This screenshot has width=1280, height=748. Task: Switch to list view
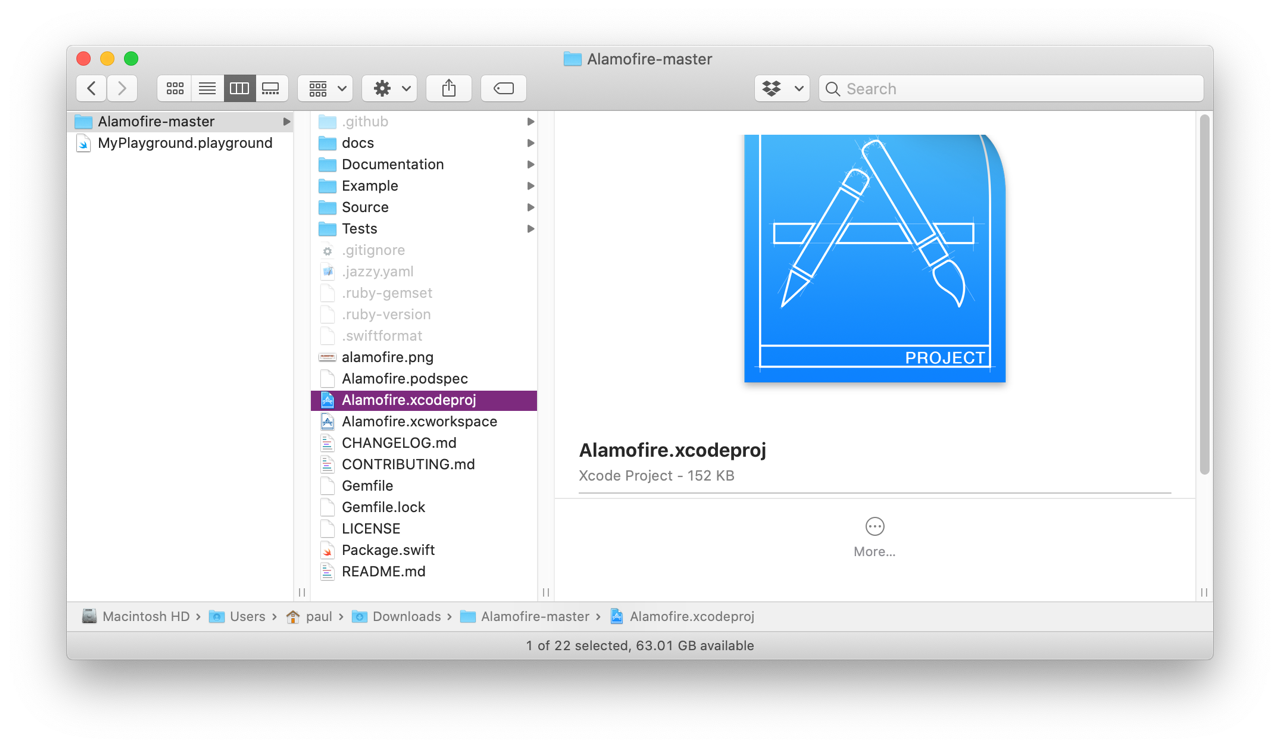coord(207,88)
